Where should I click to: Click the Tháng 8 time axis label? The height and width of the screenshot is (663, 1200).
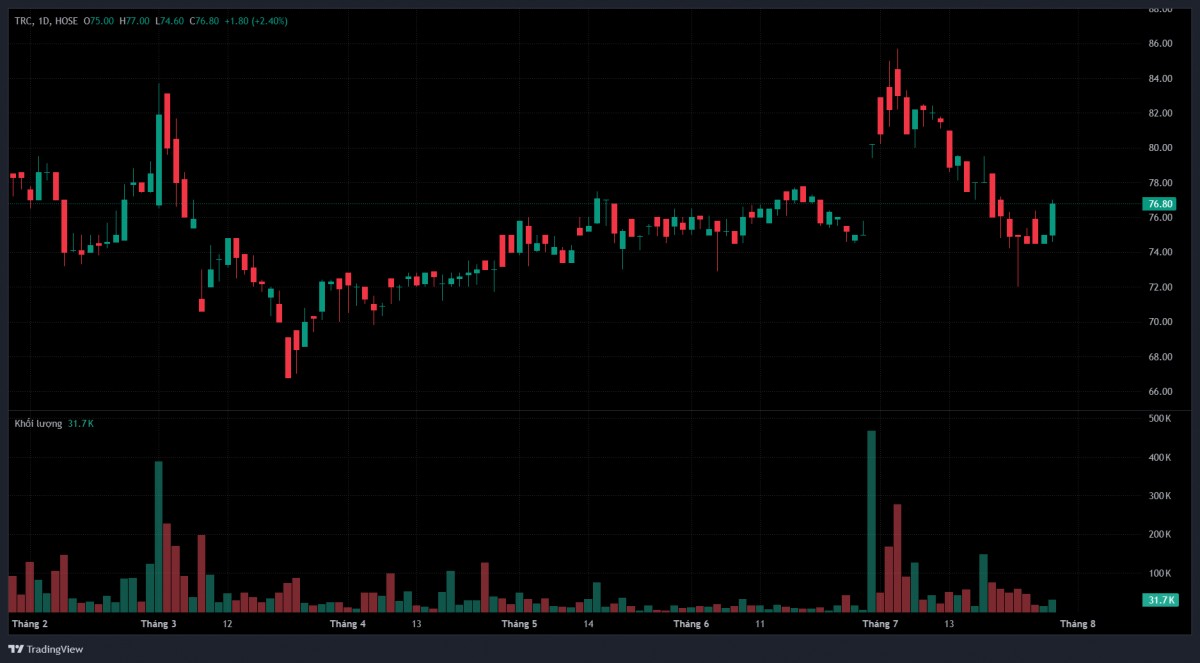tap(1078, 624)
